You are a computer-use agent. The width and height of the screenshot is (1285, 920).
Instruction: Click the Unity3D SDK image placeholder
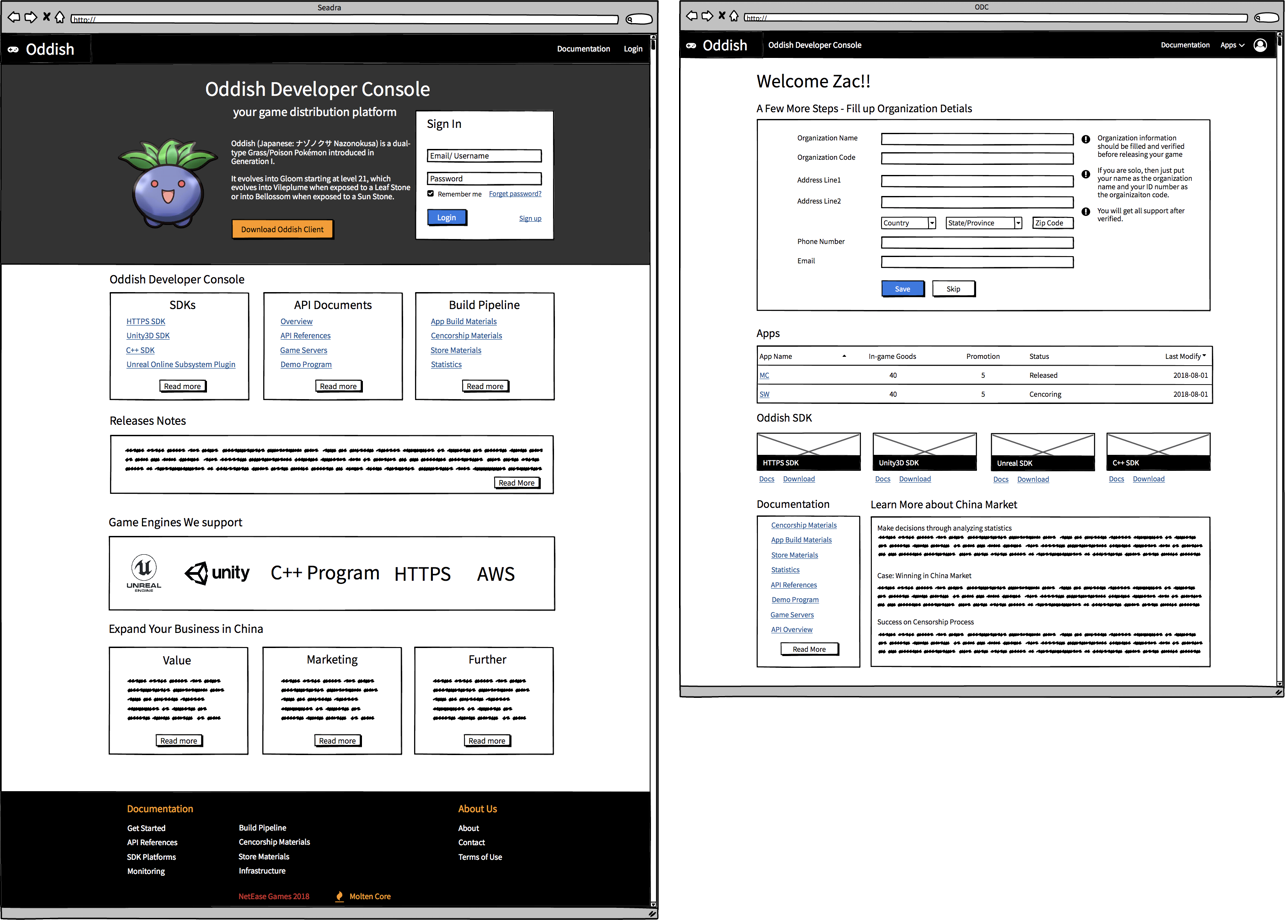(924, 452)
